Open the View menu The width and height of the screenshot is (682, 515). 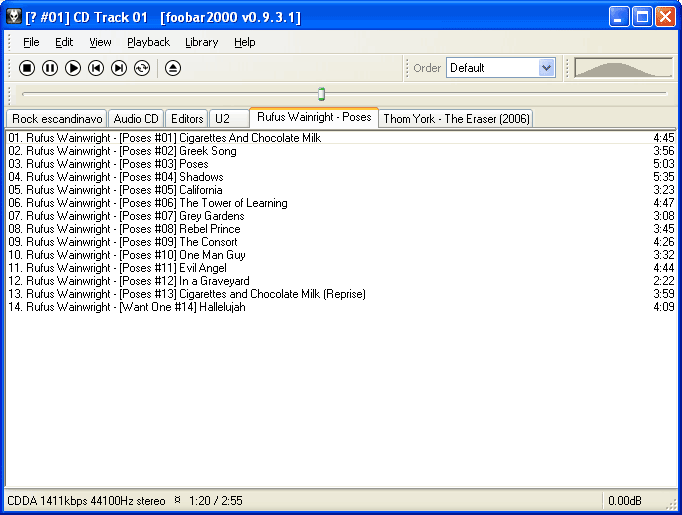pos(100,42)
